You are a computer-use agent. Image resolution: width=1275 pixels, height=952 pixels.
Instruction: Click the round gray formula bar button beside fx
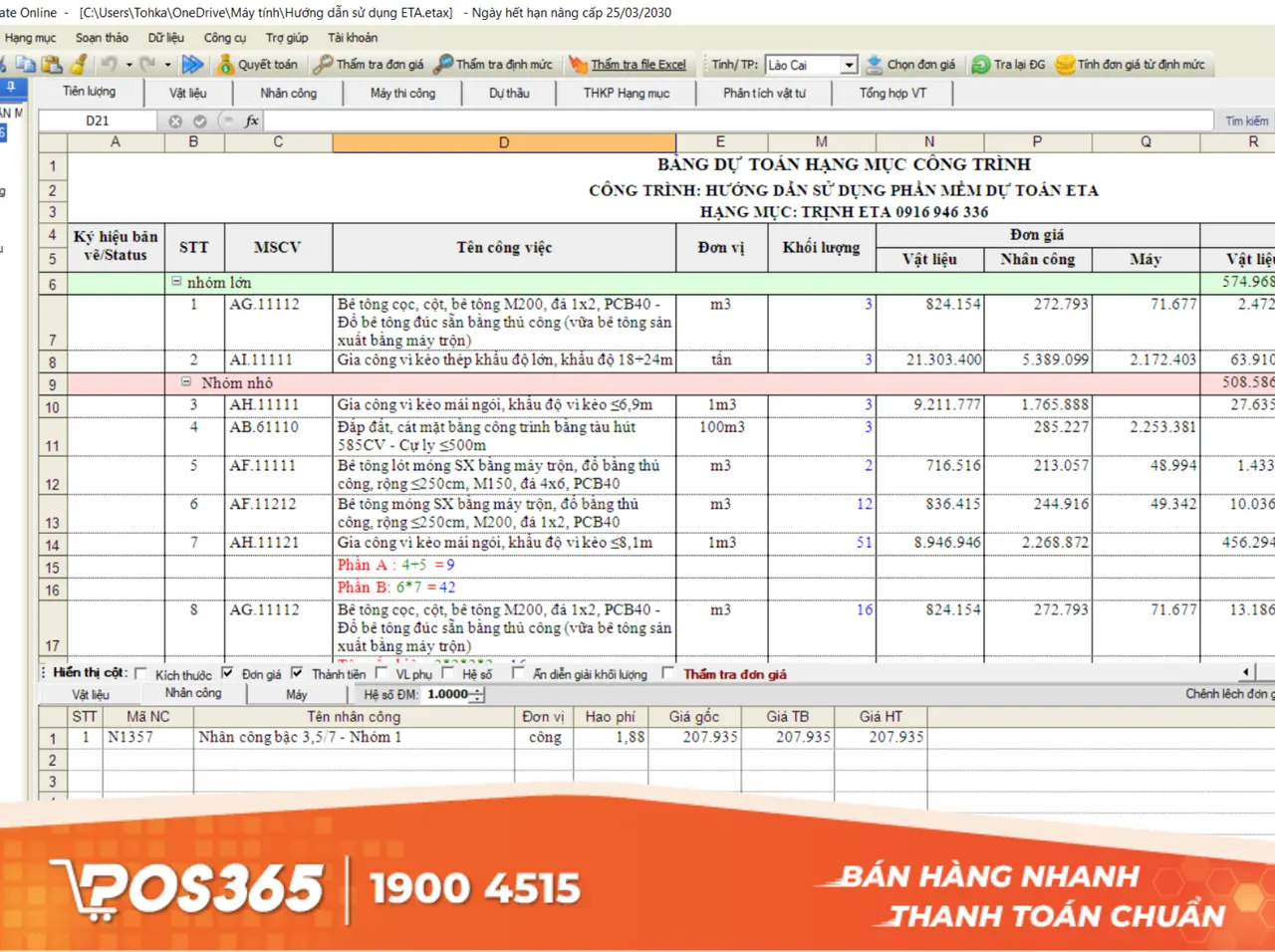click(x=226, y=120)
